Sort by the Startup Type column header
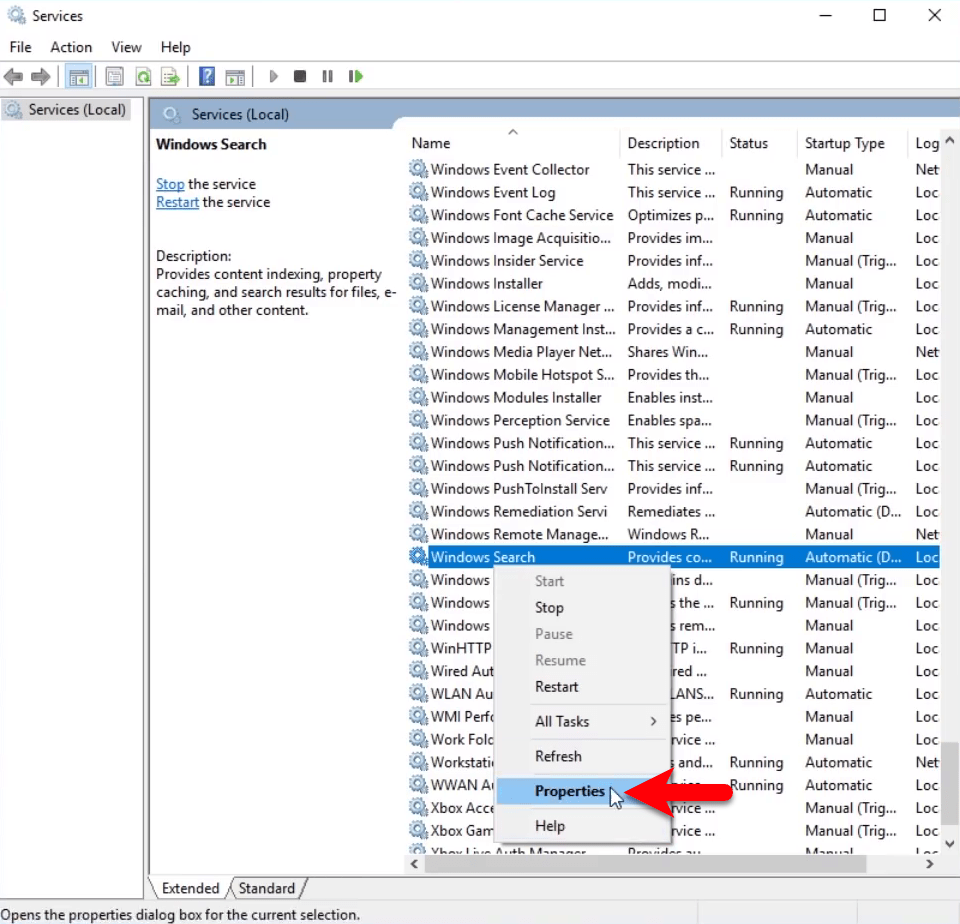Viewport: 960px width, 924px height. [852, 143]
